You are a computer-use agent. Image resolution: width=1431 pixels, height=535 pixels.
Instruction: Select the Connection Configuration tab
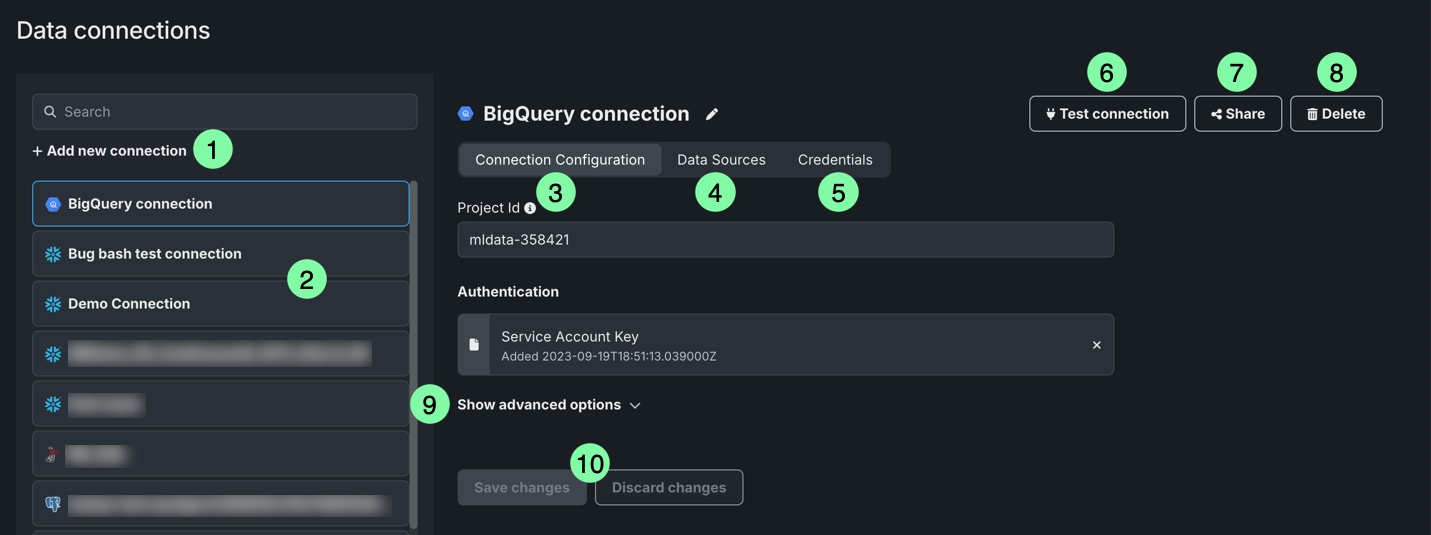[x=560, y=160]
